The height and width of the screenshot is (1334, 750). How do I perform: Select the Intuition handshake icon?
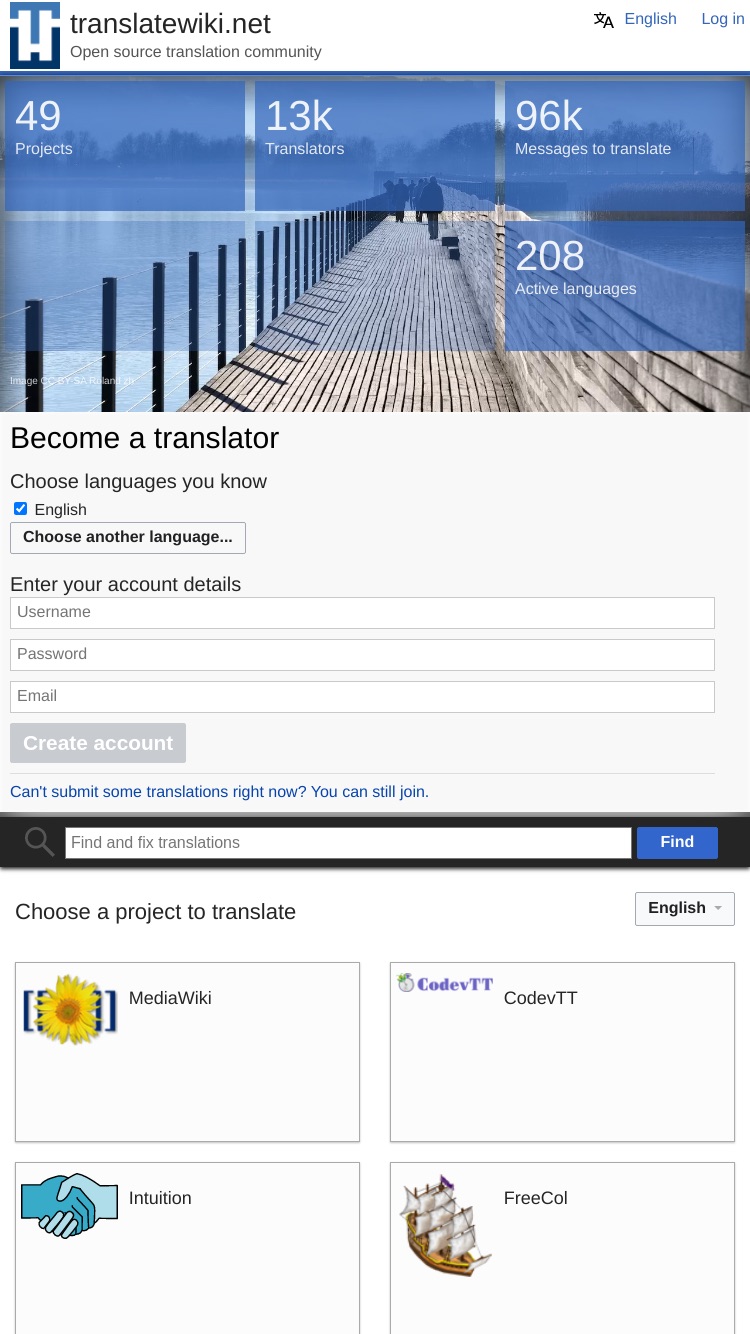(70, 1205)
